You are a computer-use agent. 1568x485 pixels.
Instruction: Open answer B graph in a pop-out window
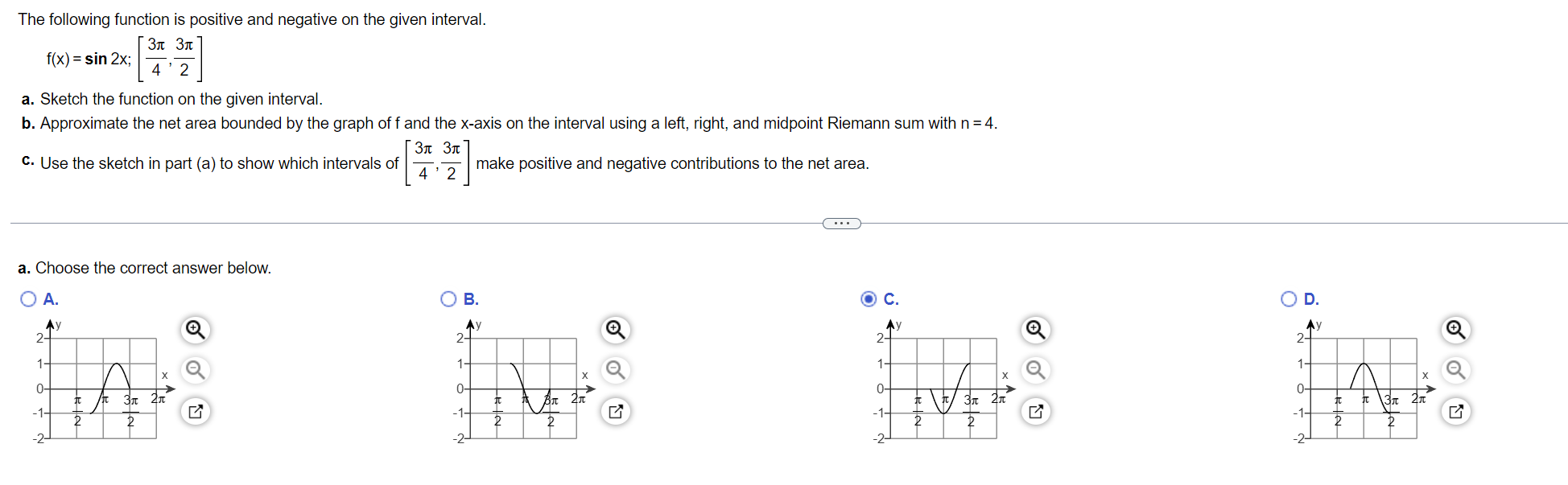(615, 411)
